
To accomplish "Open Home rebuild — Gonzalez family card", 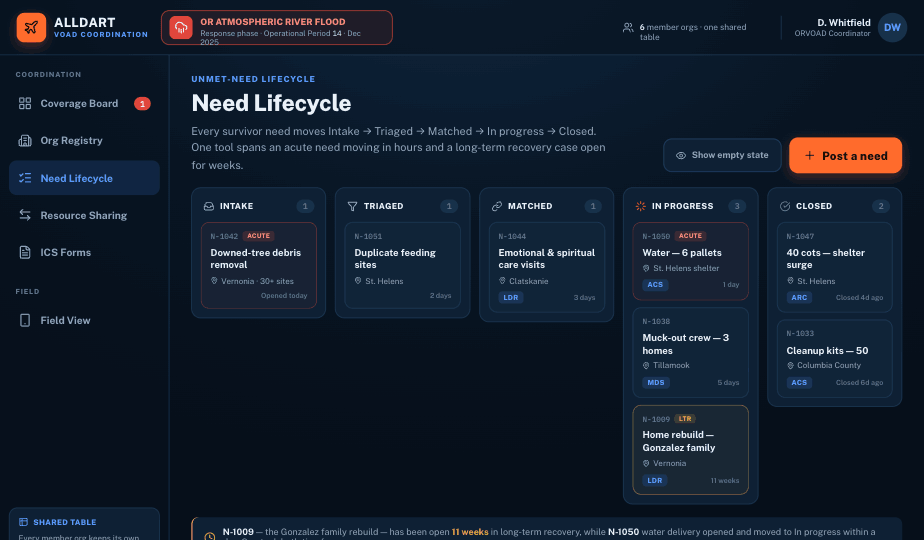I will (x=691, y=450).
